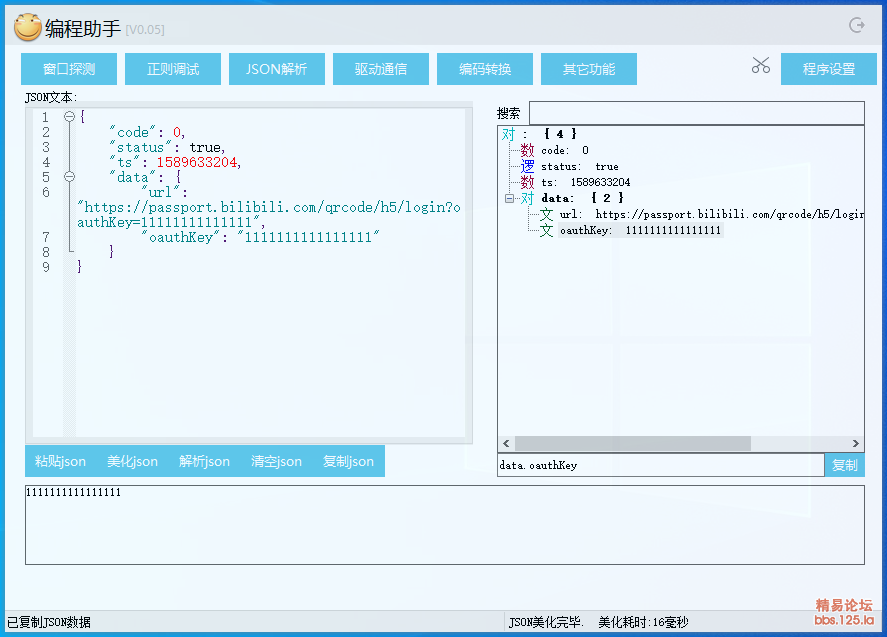Select the 文 string icon beside url
887x637 pixels.
(546, 214)
